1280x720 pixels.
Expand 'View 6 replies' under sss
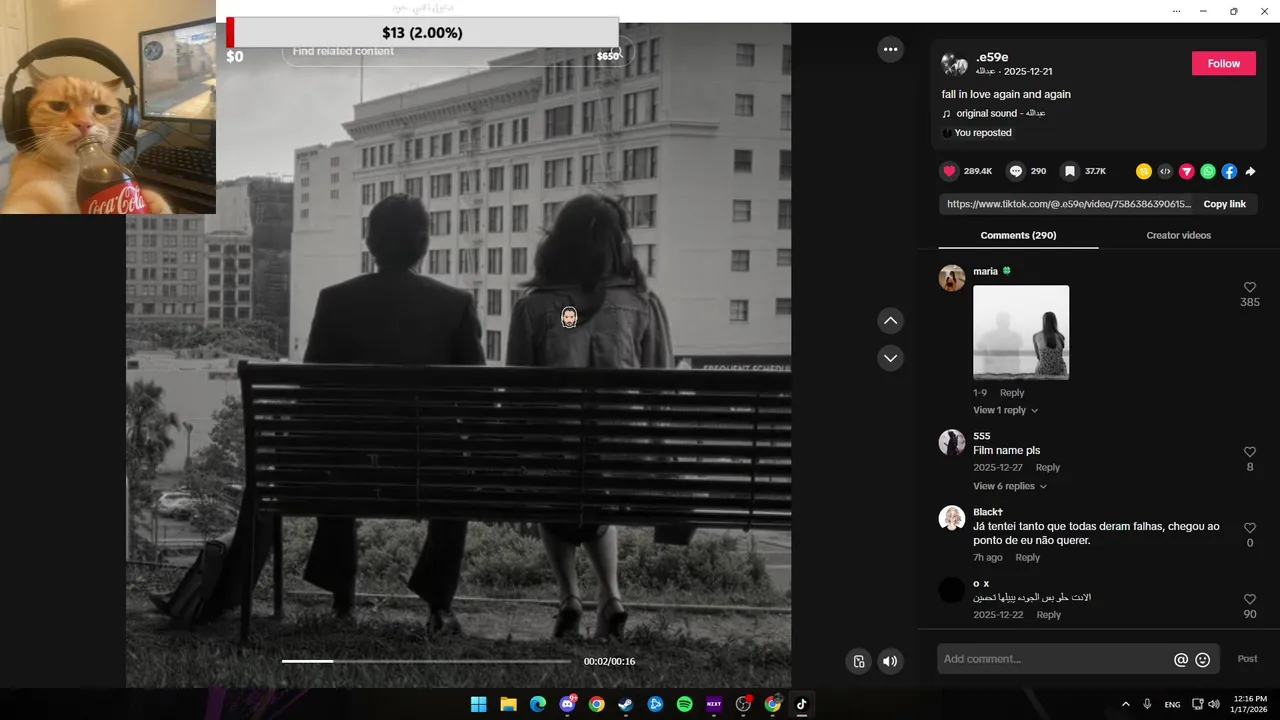1010,486
